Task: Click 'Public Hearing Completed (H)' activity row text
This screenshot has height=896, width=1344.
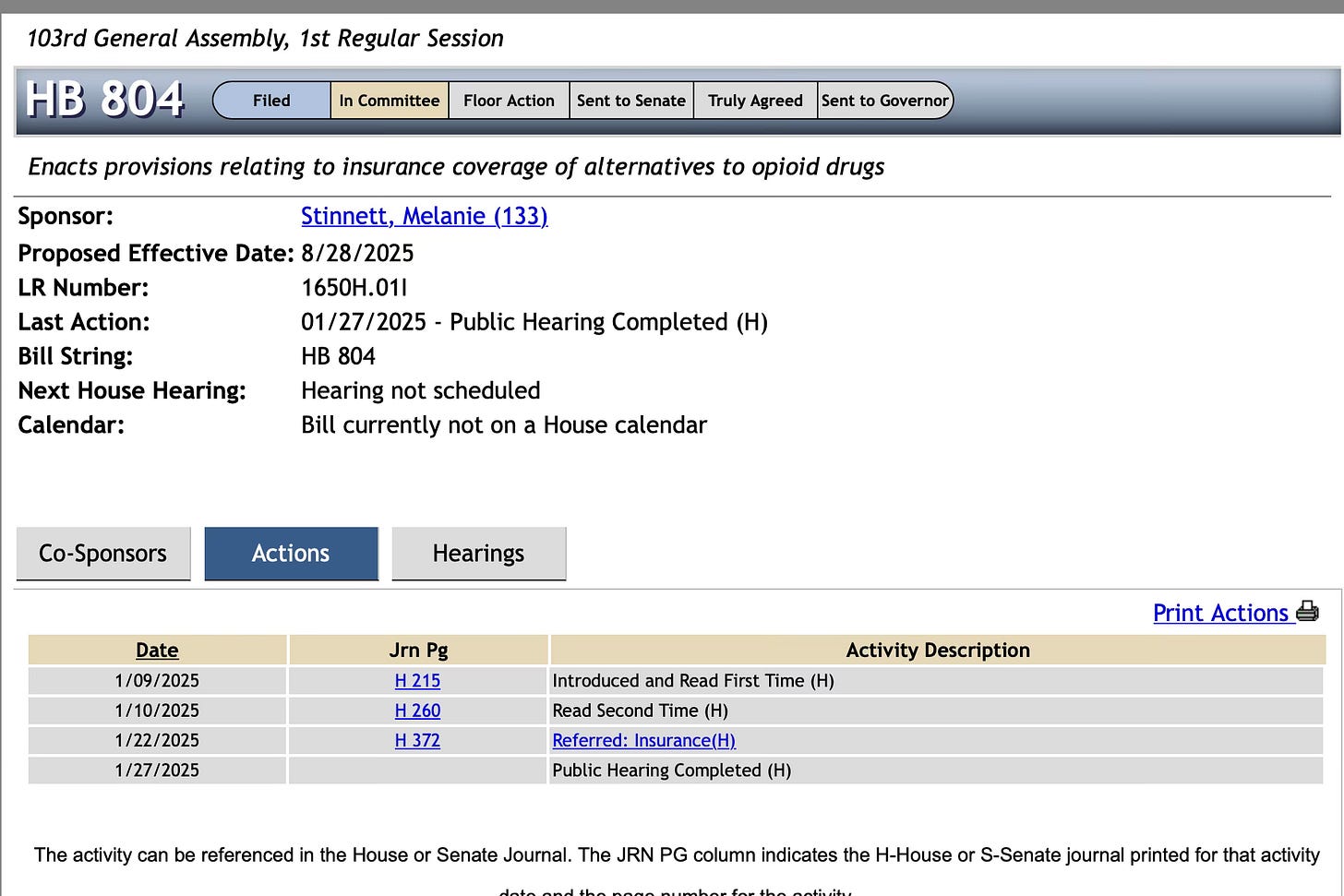Action: (671, 770)
